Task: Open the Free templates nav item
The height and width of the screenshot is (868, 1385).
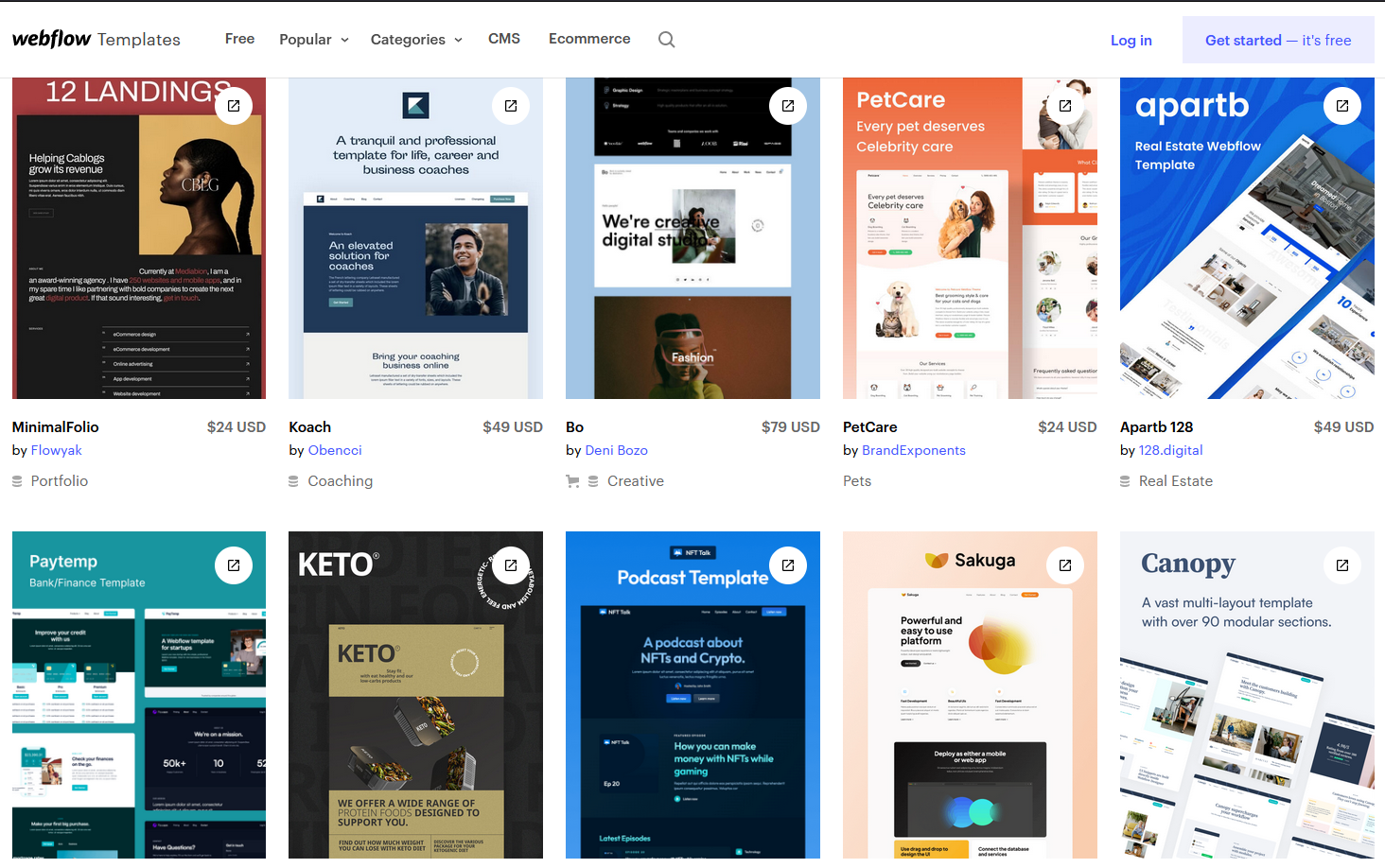Action: click(239, 39)
